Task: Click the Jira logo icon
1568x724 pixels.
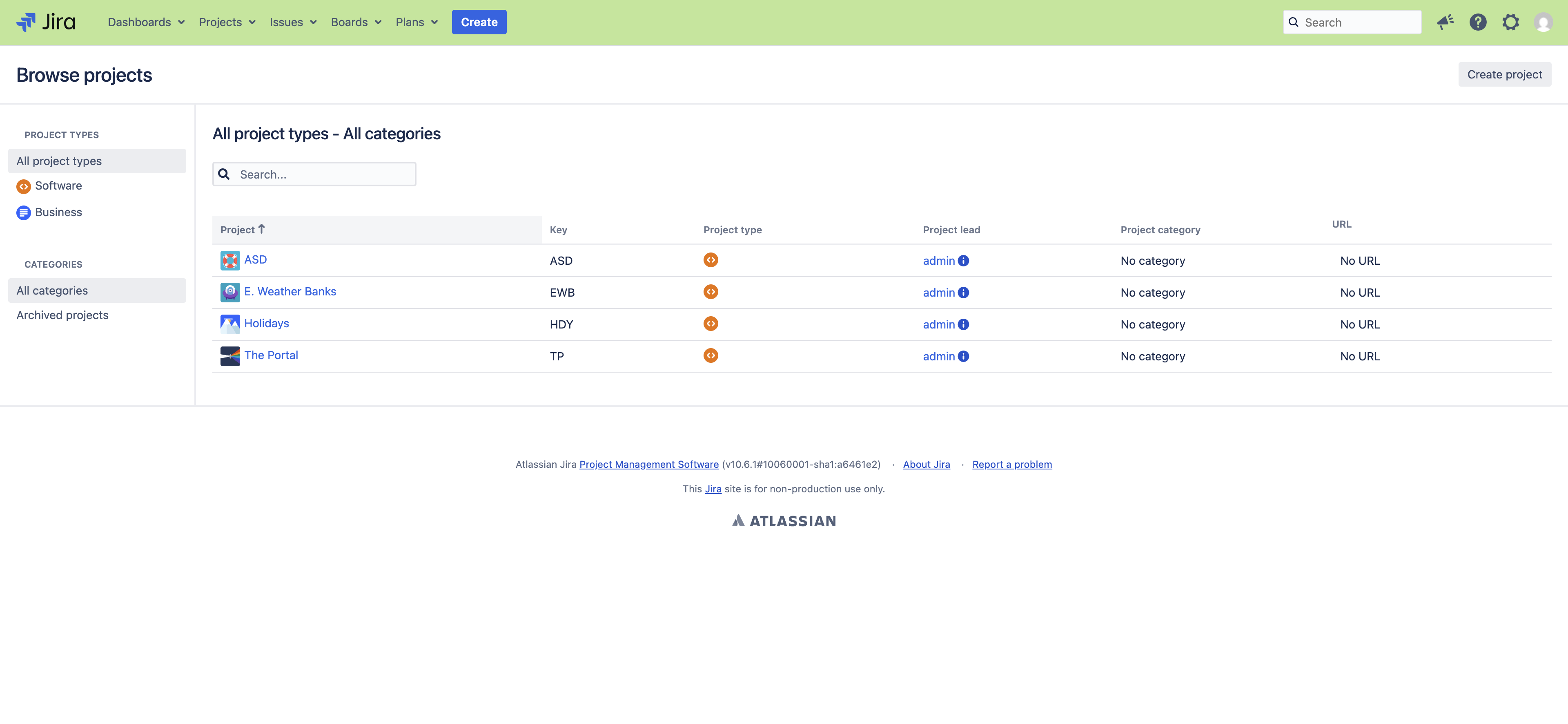Action: coord(27,22)
